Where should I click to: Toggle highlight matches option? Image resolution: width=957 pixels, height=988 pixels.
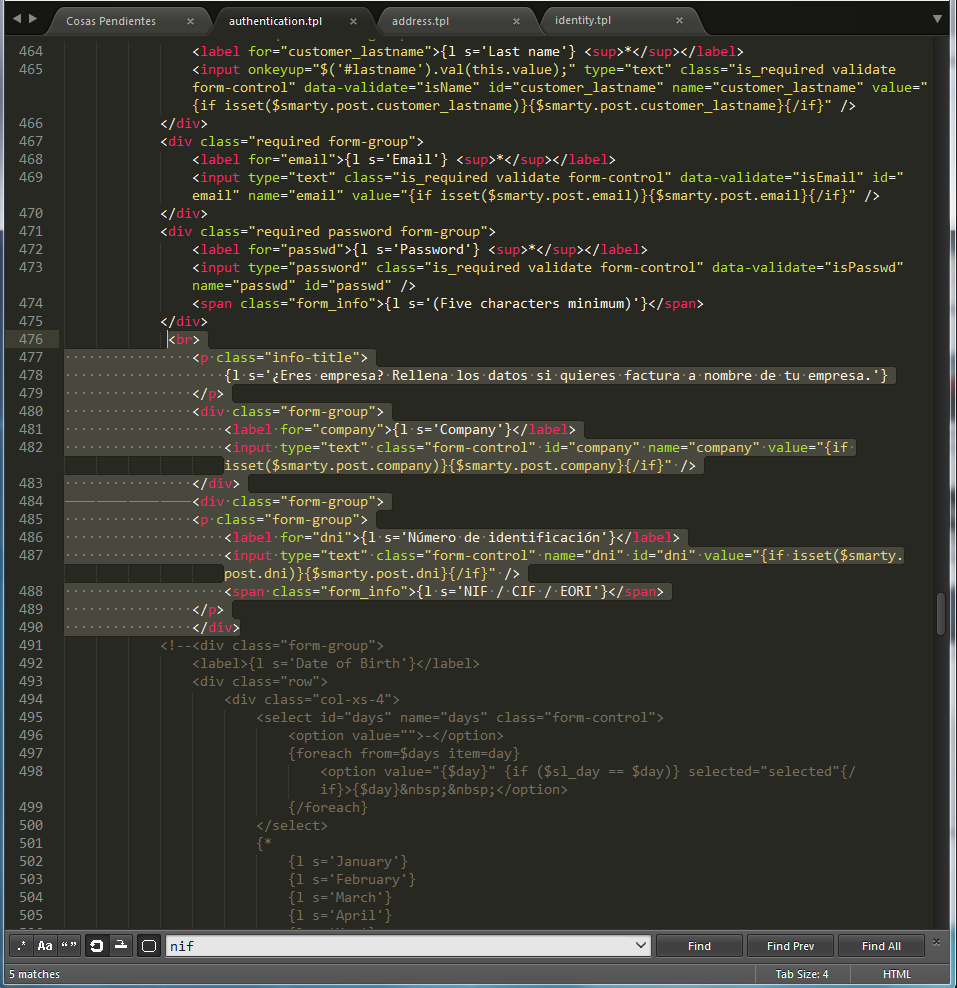[149, 946]
